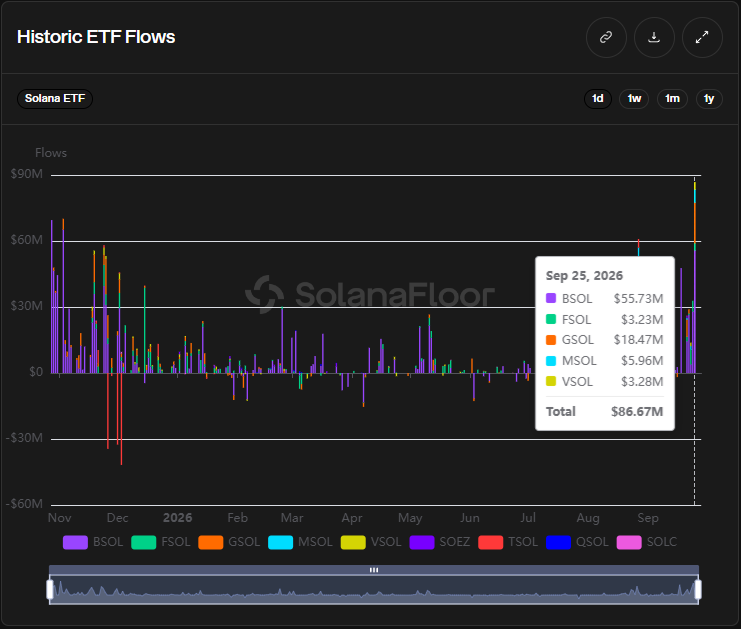Toggle GSOL series in legend
741x629 pixels.
point(229,542)
